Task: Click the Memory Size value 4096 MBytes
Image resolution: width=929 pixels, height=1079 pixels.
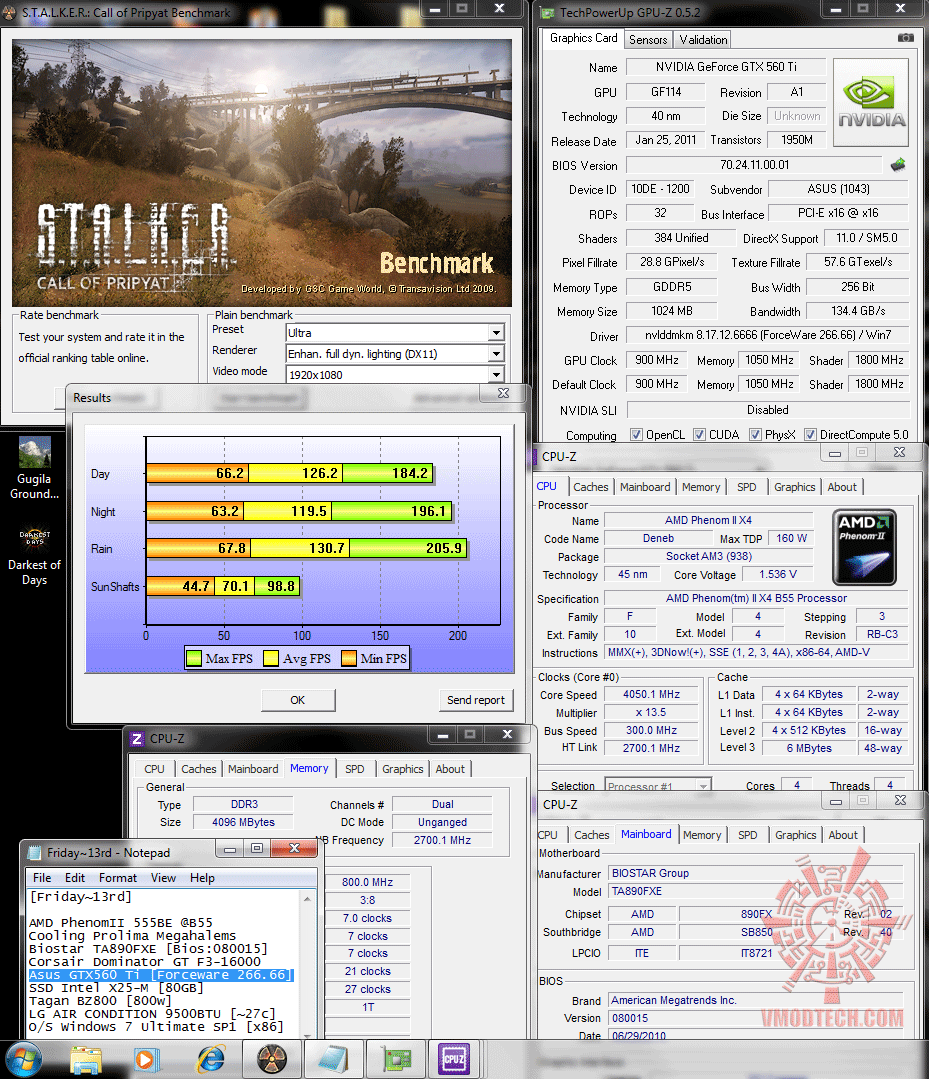Action: click(243, 822)
